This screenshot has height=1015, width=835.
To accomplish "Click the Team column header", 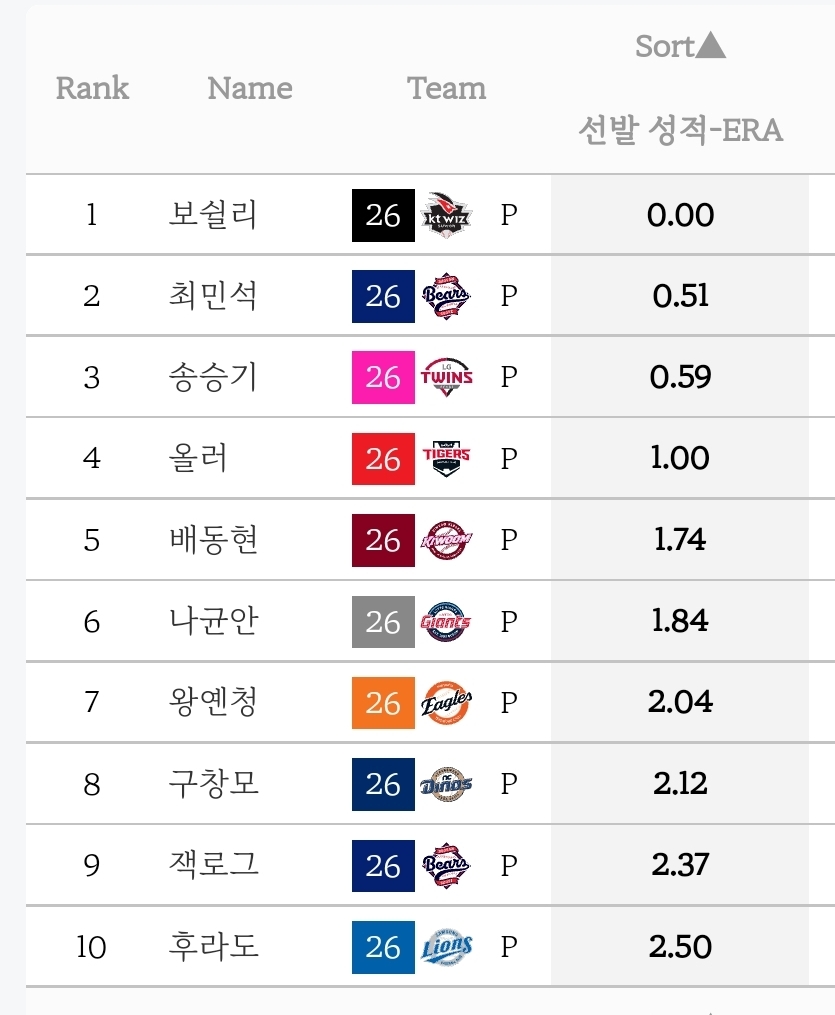I will tap(447, 89).
